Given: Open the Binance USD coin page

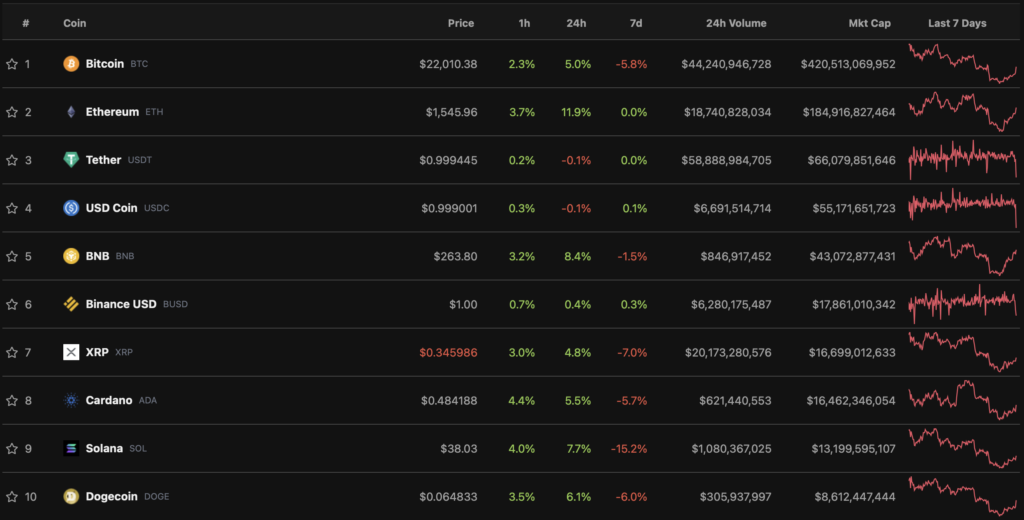Looking at the screenshot, I should pos(121,304).
